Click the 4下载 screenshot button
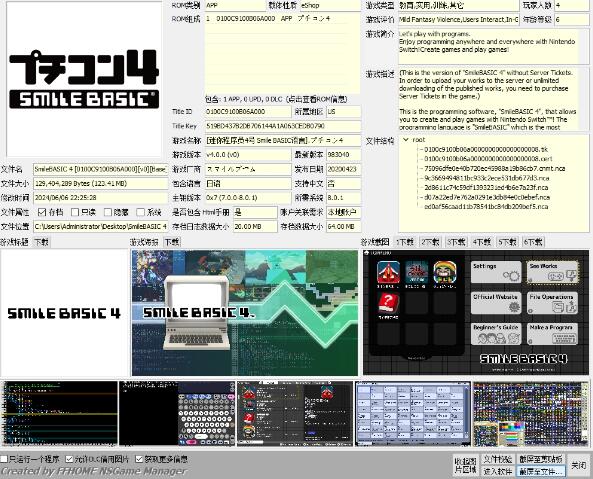This screenshot has width=593, height=479. coord(482,242)
